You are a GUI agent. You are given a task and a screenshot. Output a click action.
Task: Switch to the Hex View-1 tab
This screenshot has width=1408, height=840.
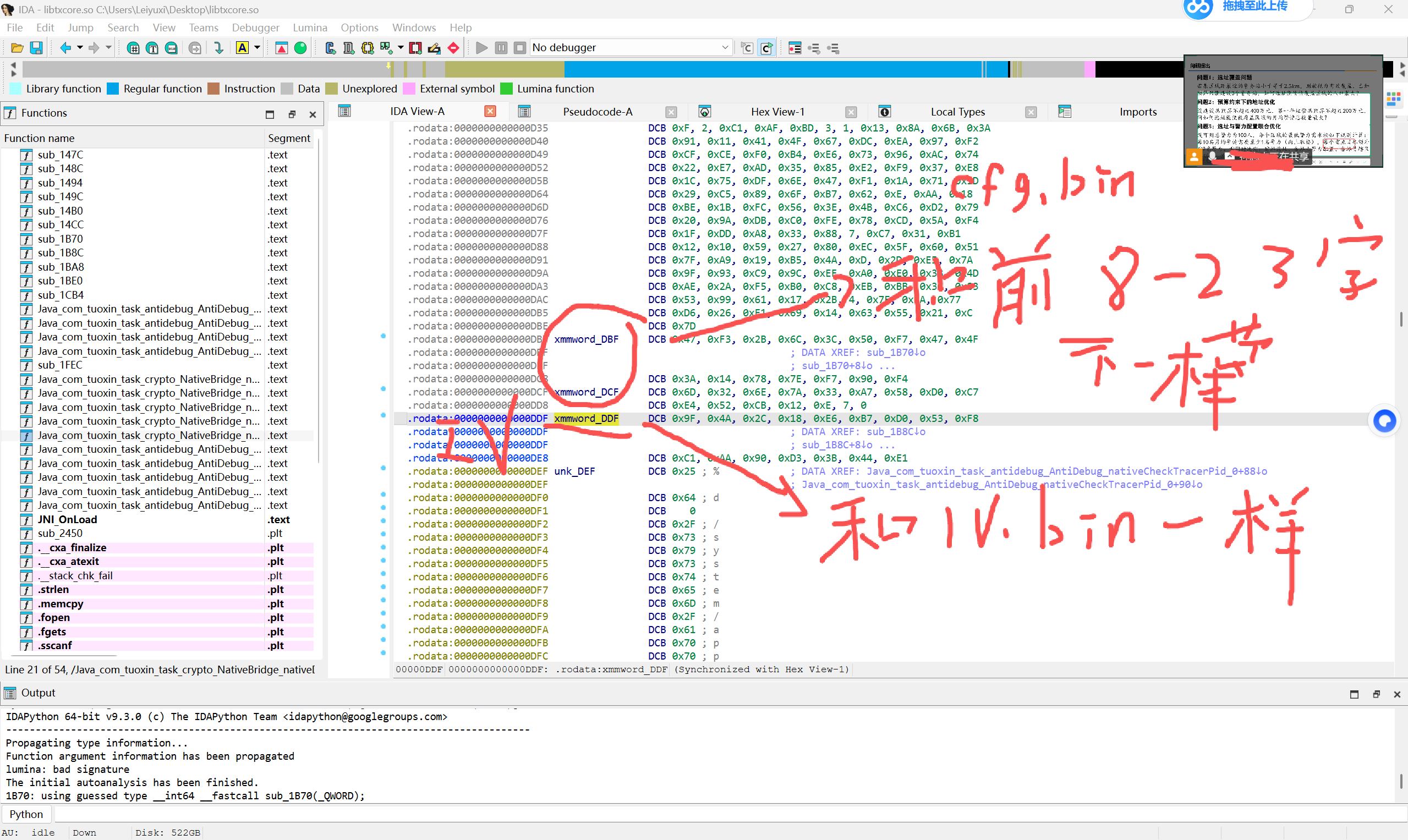click(777, 112)
